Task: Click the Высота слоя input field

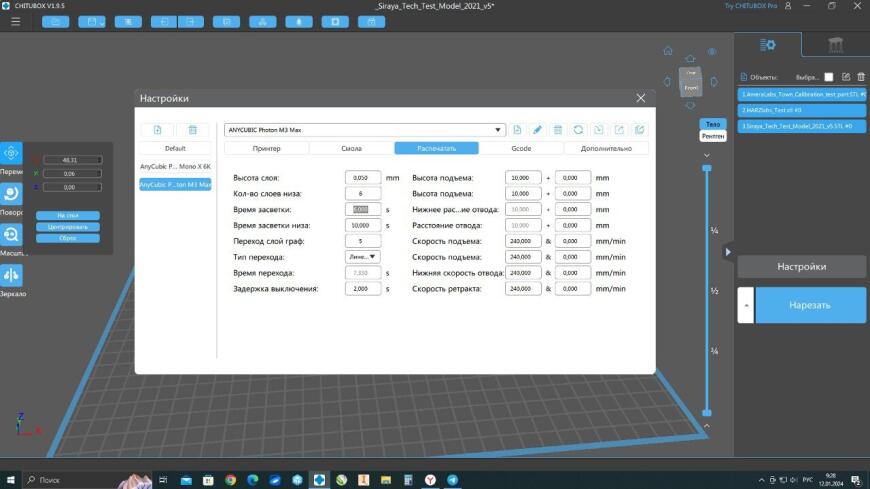Action: click(x=363, y=178)
